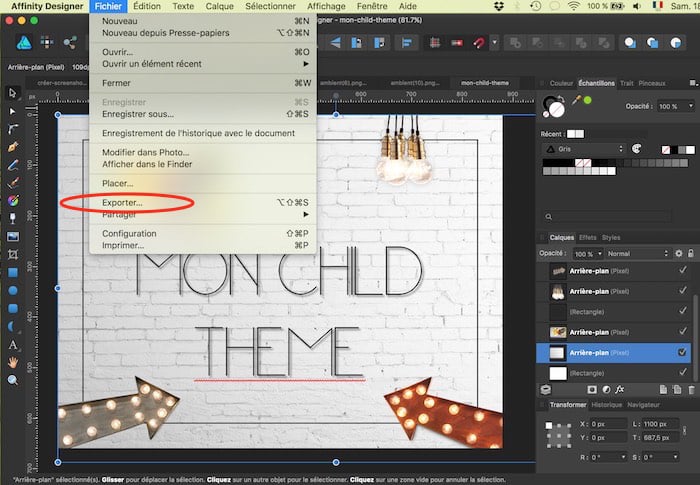Switch to the Pixel persona
This screenshot has width=700, height=485.
[x=46, y=42]
